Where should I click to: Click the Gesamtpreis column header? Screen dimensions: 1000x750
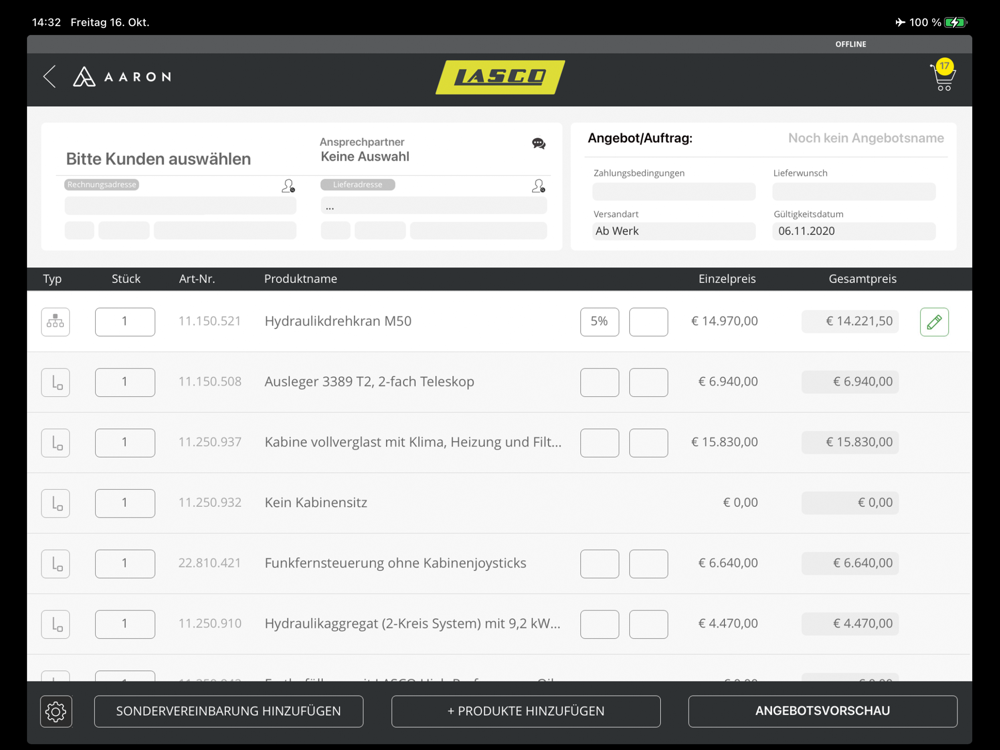[x=862, y=279]
